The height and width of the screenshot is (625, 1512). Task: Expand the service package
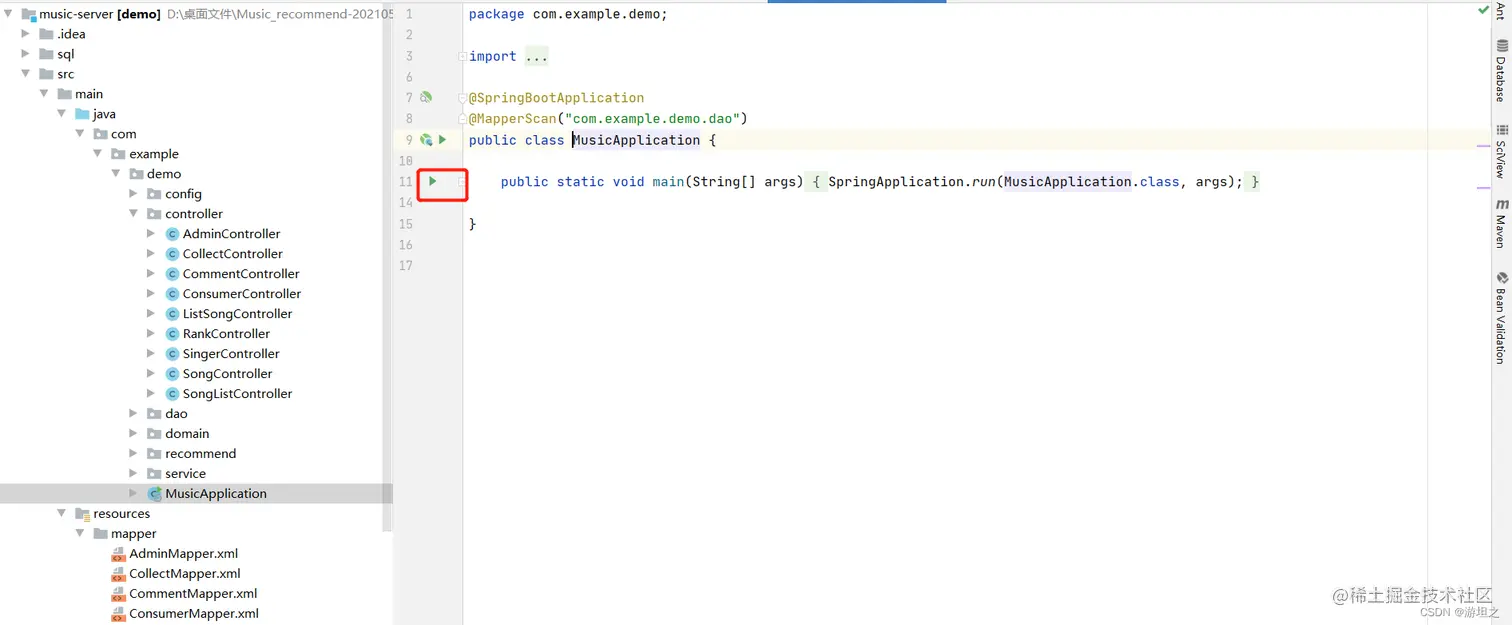[x=134, y=474]
